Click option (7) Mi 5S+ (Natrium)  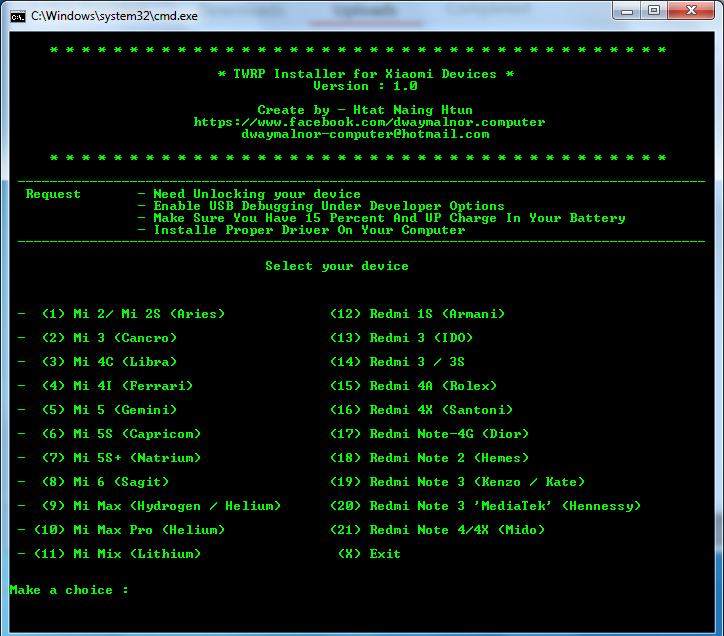pos(121,458)
